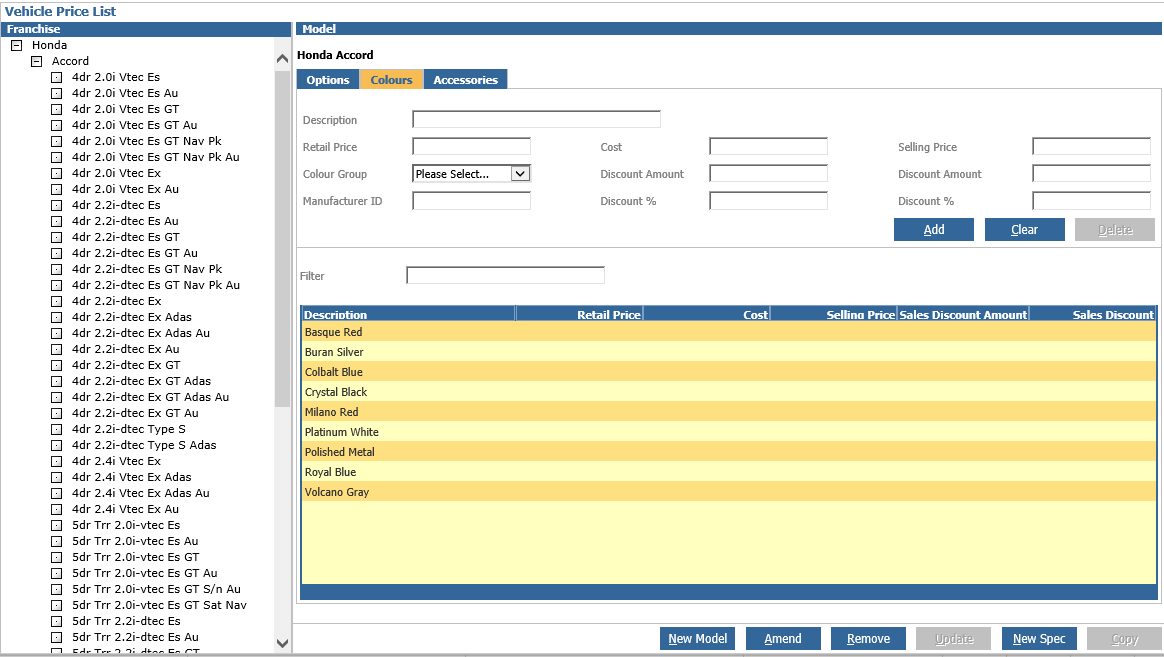Click node icon beside 4dr 2.2i-dtec Es

click(56, 206)
